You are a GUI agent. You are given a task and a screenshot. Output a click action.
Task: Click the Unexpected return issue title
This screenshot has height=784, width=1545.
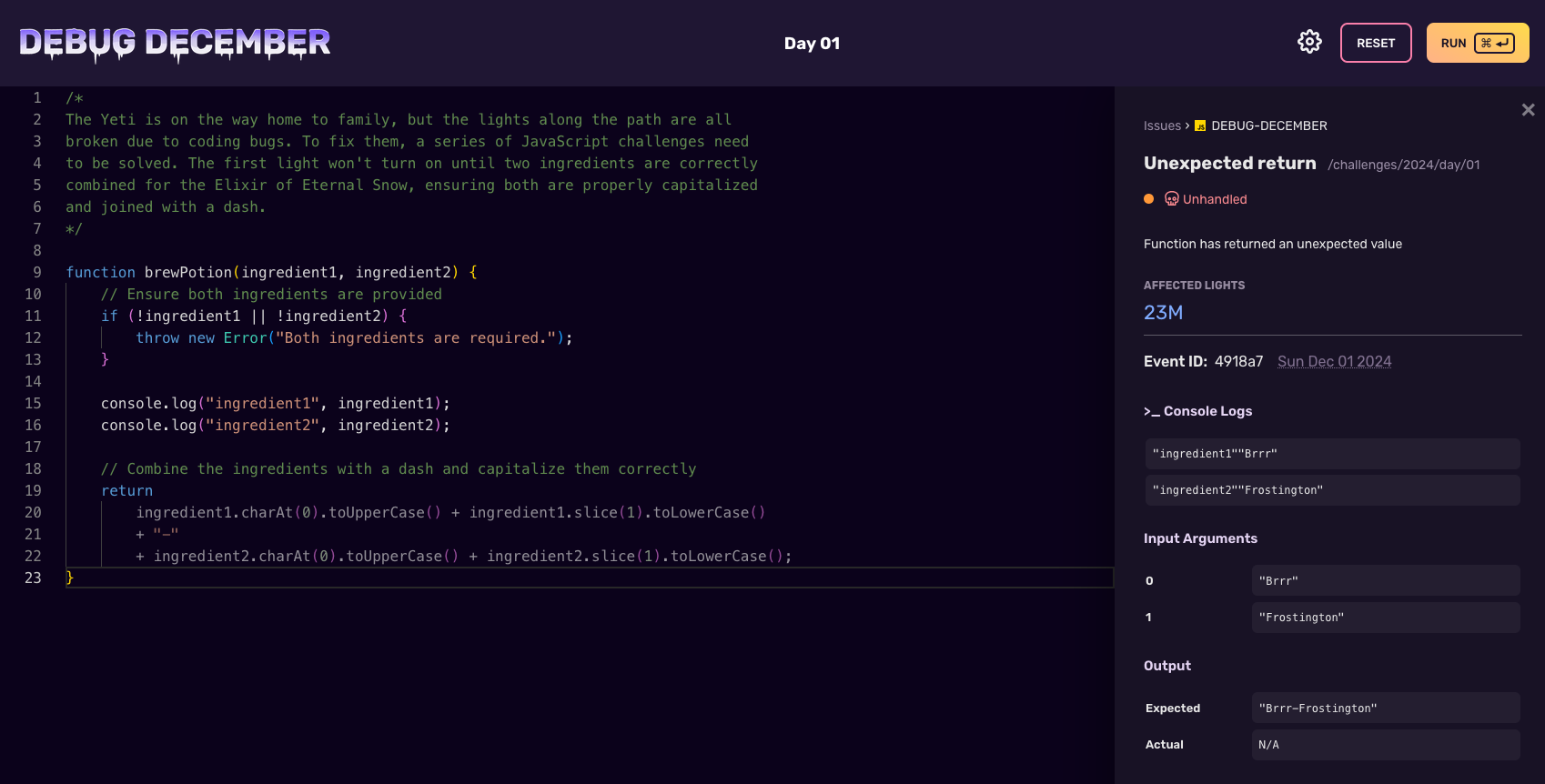1230,163
